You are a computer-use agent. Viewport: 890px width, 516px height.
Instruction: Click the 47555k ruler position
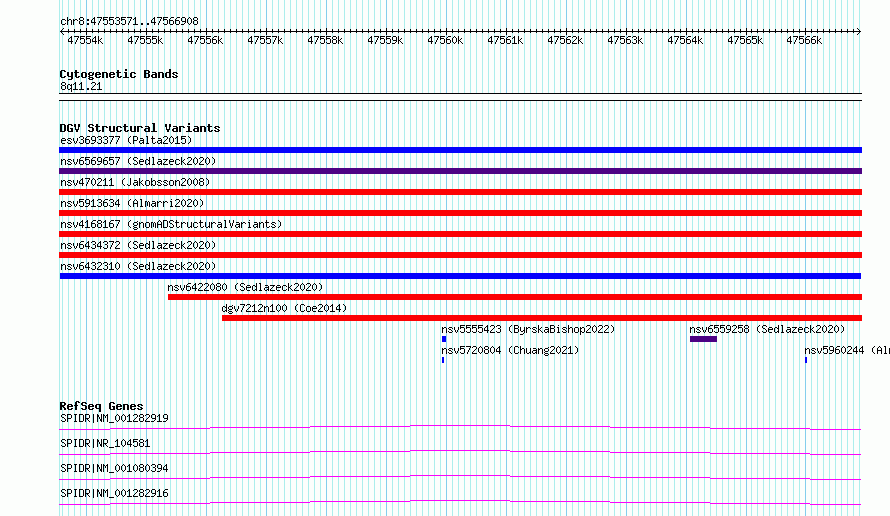pyautogui.click(x=145, y=40)
